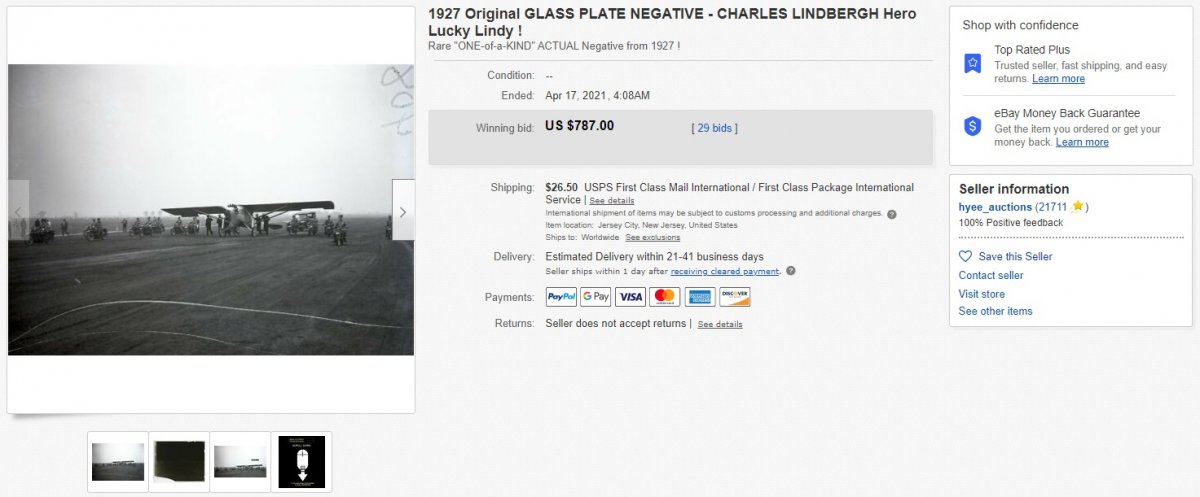
Task: Click the help icon next to customs charges
Action: (892, 214)
